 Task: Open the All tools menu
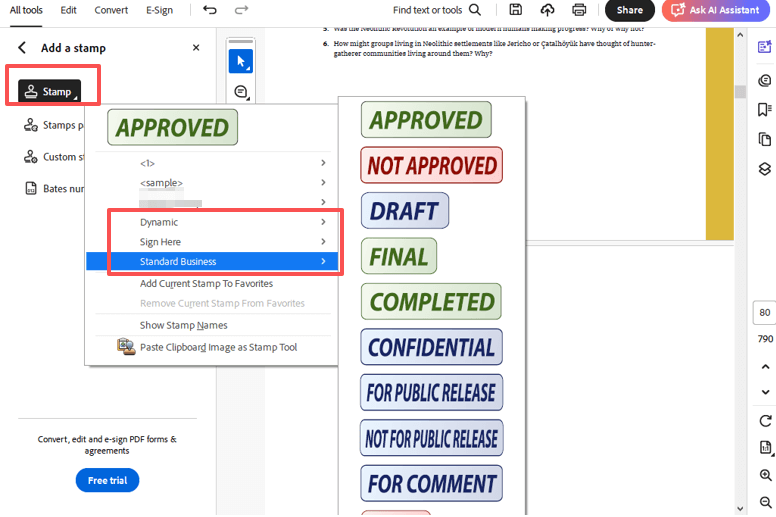[26, 10]
